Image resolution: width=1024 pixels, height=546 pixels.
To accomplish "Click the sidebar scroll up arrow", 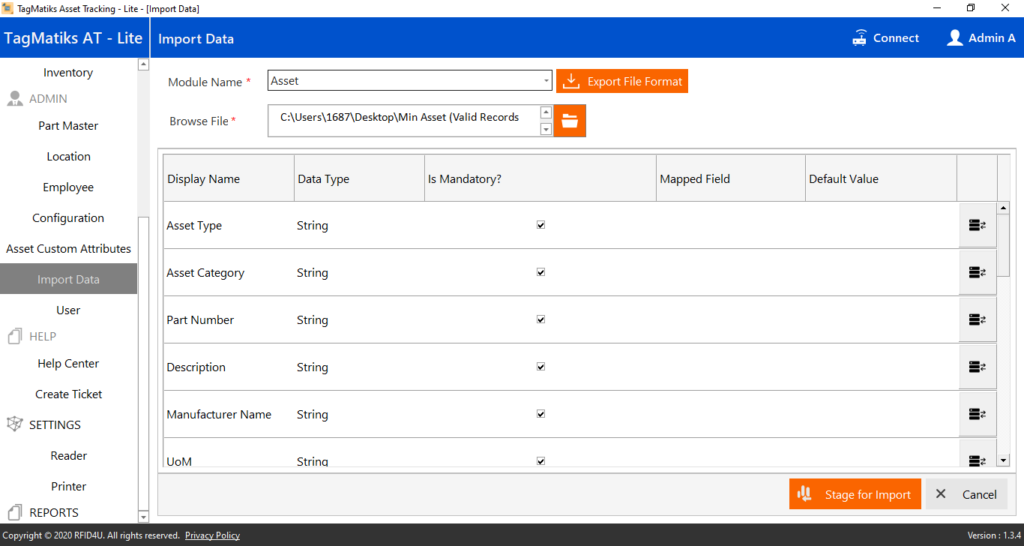I will [x=144, y=65].
